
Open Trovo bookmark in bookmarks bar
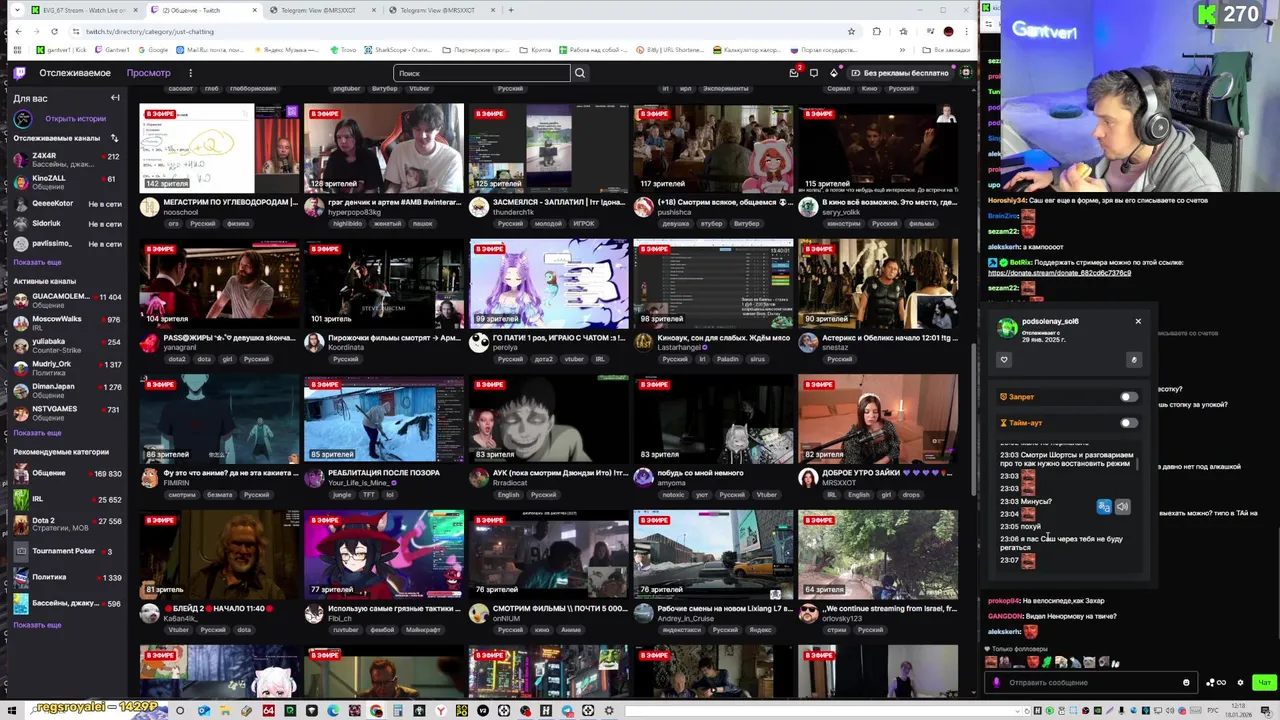pyautogui.click(x=345, y=50)
